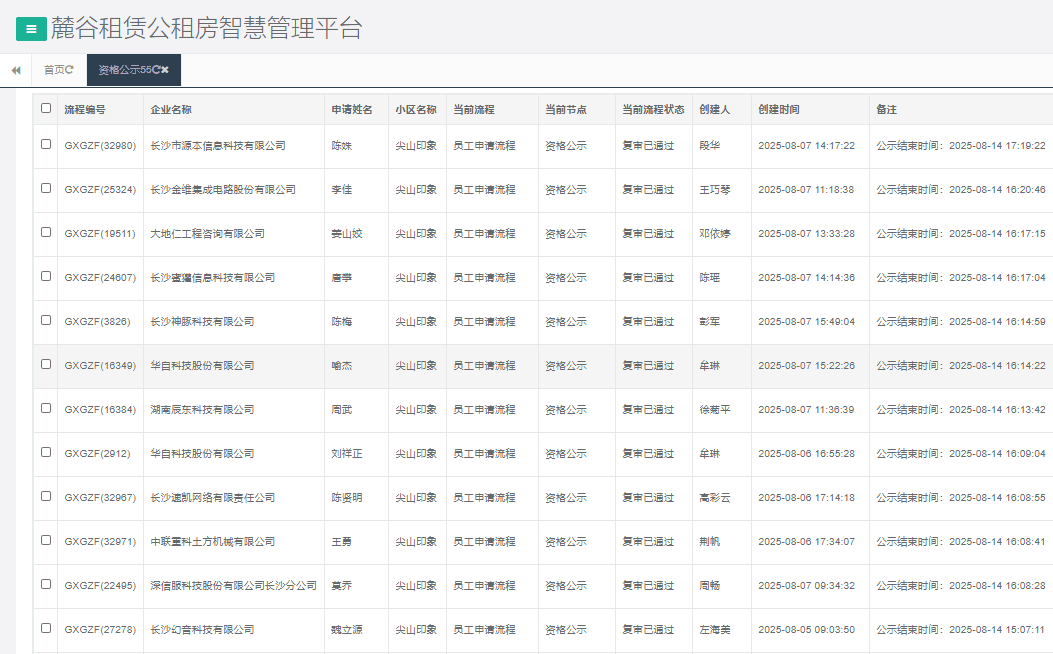Image resolution: width=1053 pixels, height=654 pixels.
Task: Check the row of GXGZF(27278)
Action: click(x=46, y=628)
